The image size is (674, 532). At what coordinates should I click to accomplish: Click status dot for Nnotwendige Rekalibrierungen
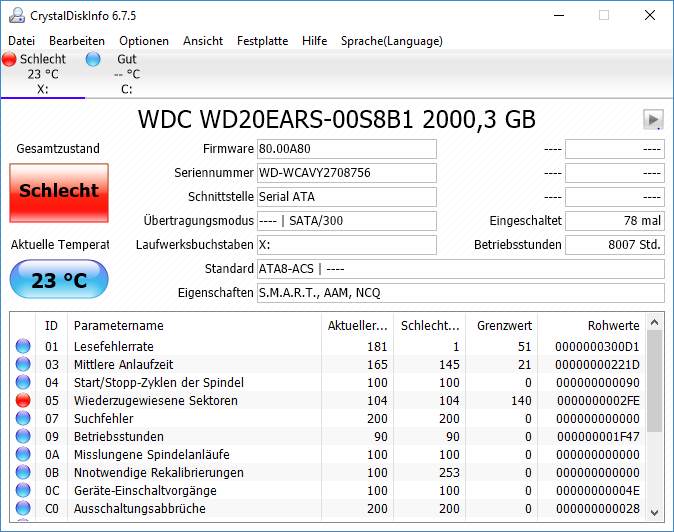click(23, 473)
